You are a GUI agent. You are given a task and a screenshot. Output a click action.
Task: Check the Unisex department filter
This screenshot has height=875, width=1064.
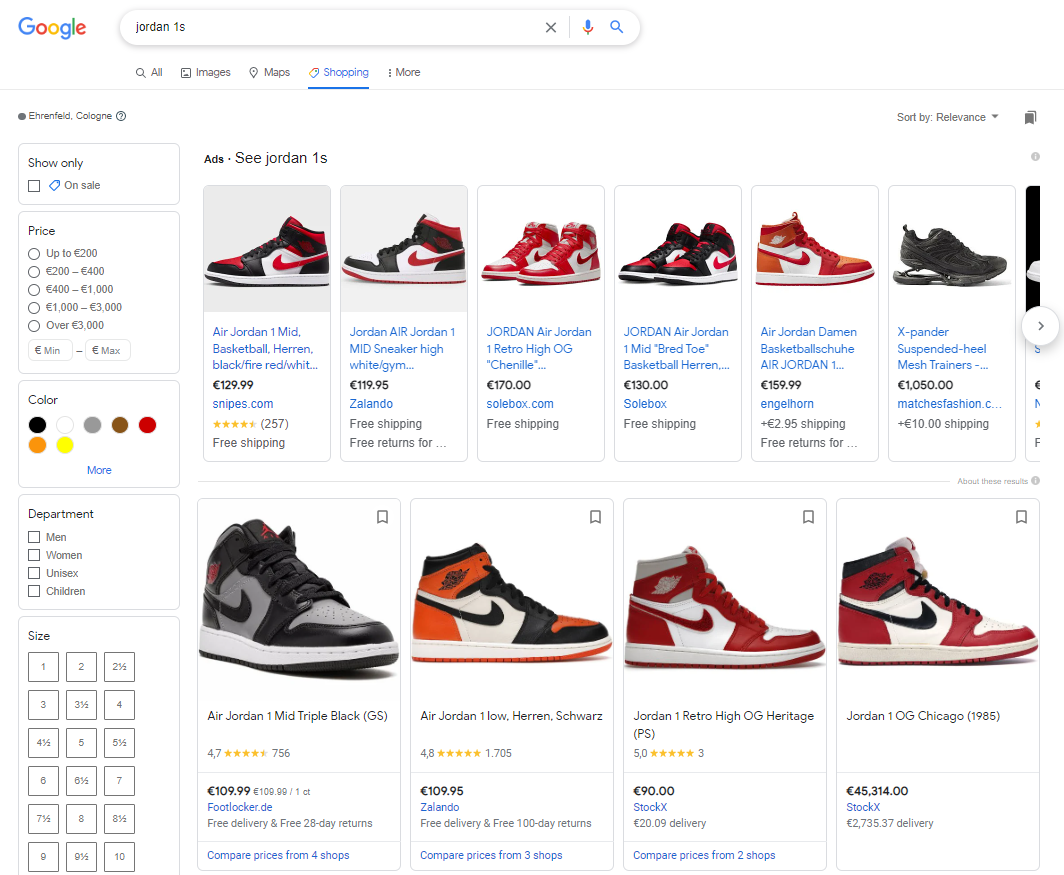click(x=34, y=573)
